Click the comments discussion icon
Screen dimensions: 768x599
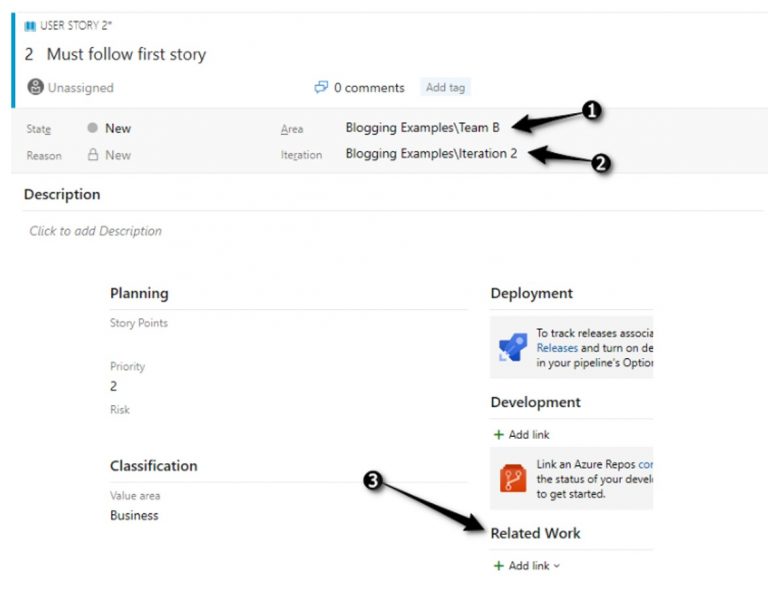[x=321, y=87]
